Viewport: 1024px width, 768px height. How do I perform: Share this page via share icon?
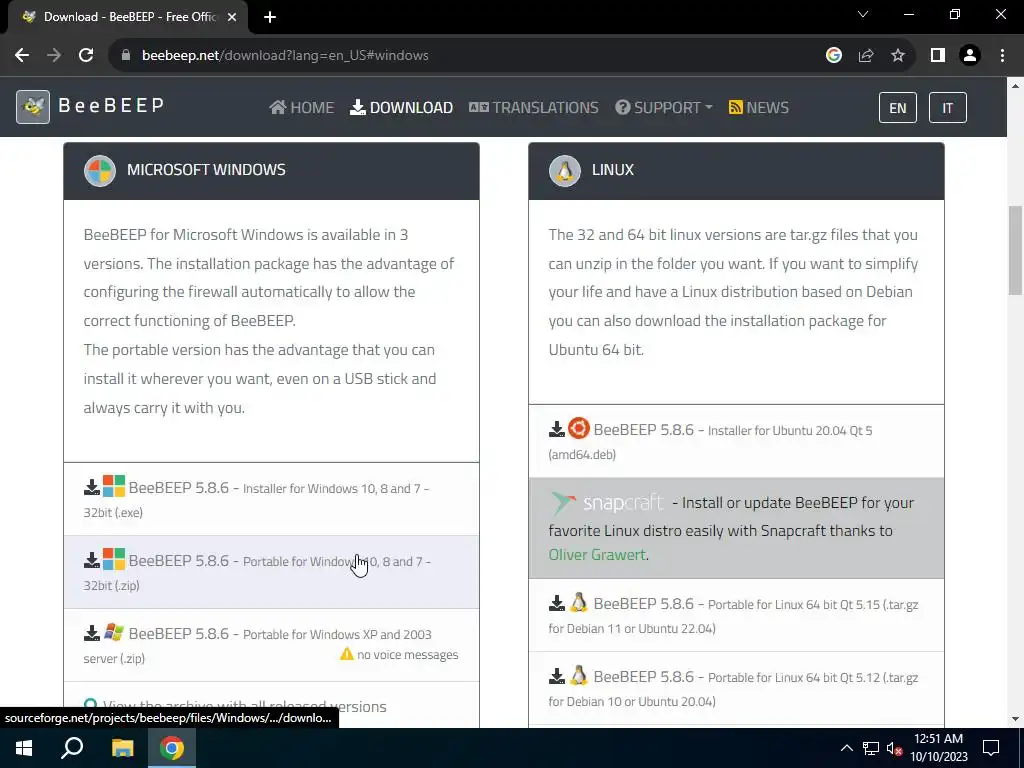[866, 56]
